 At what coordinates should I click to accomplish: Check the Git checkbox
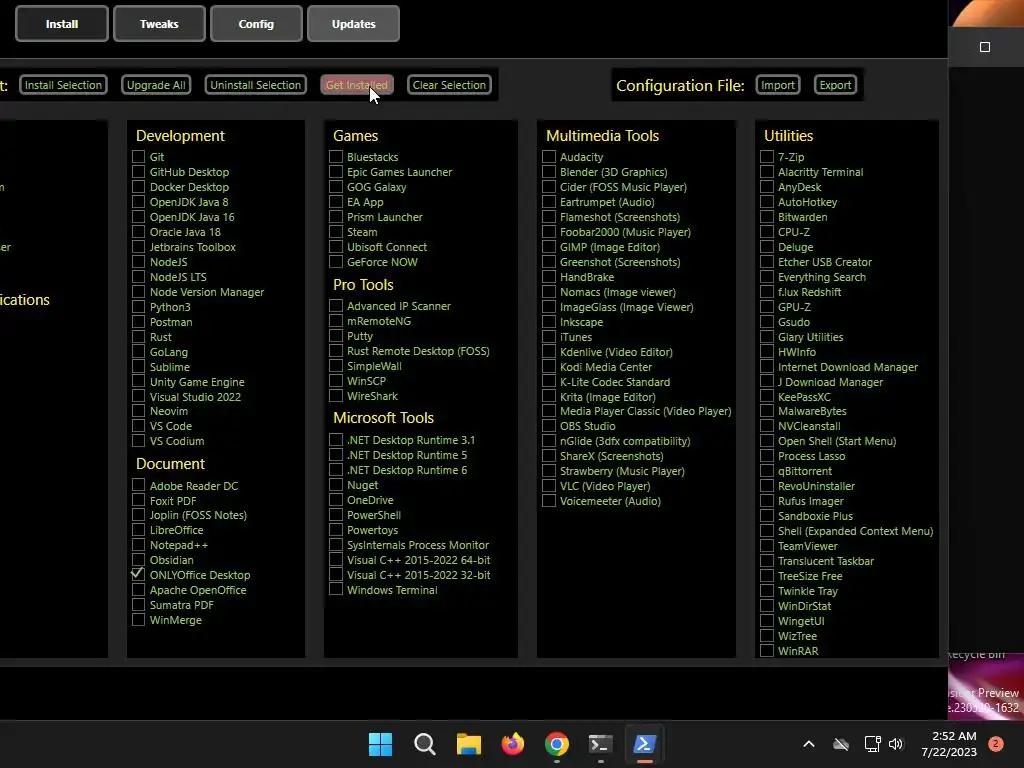[138, 157]
